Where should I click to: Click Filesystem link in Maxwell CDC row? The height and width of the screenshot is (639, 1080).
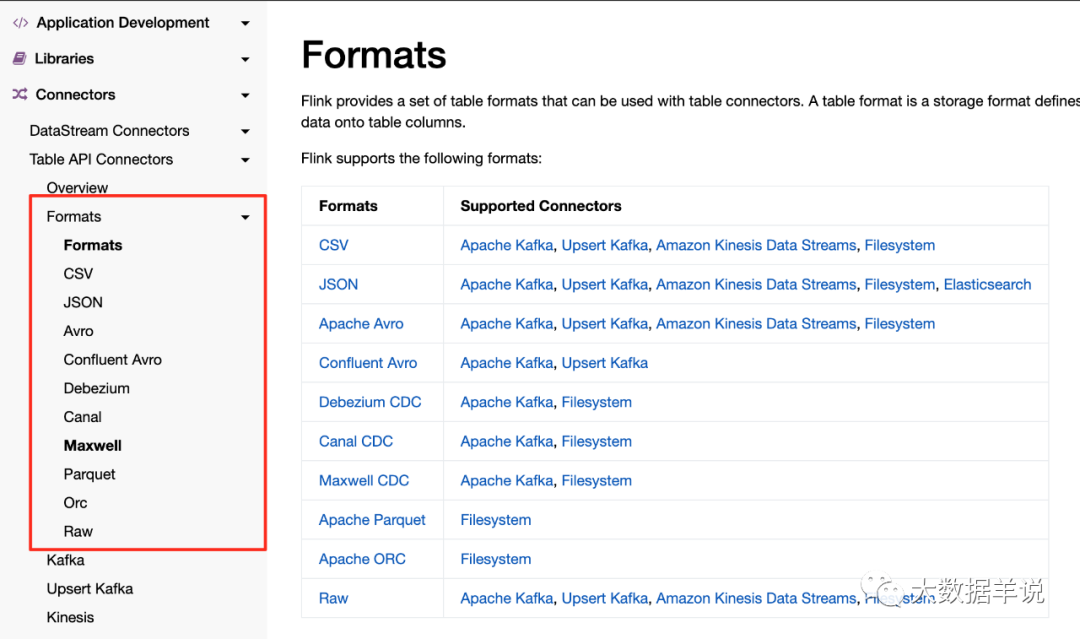pyautogui.click(x=596, y=481)
